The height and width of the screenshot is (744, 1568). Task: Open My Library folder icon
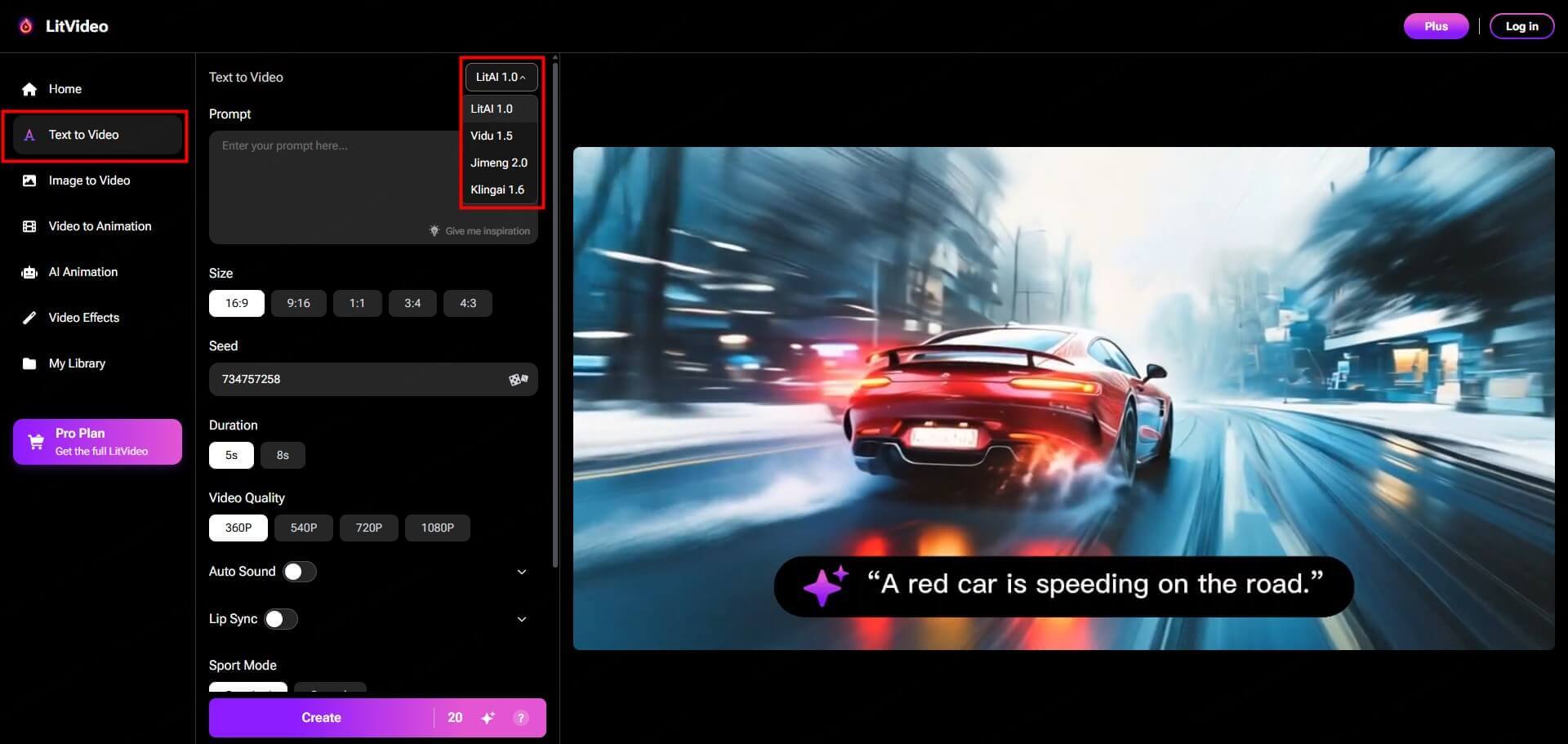(x=29, y=363)
